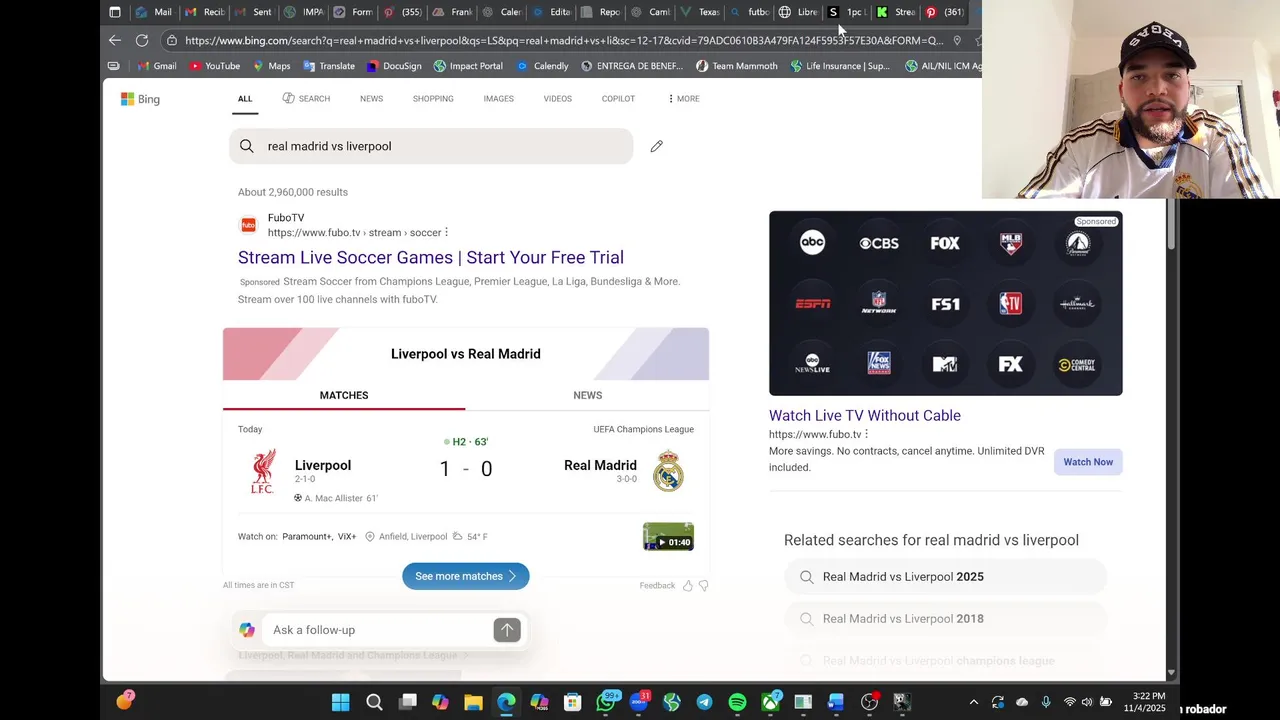Click the browser back arrow
The height and width of the screenshot is (720, 1280).
[x=115, y=40]
